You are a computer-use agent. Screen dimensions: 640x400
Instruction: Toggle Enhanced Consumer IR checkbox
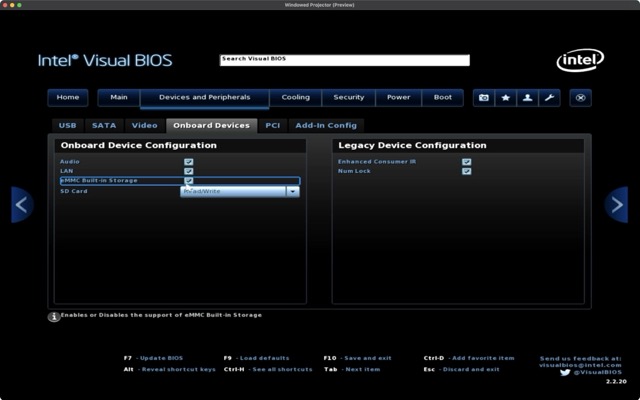pyautogui.click(x=467, y=162)
